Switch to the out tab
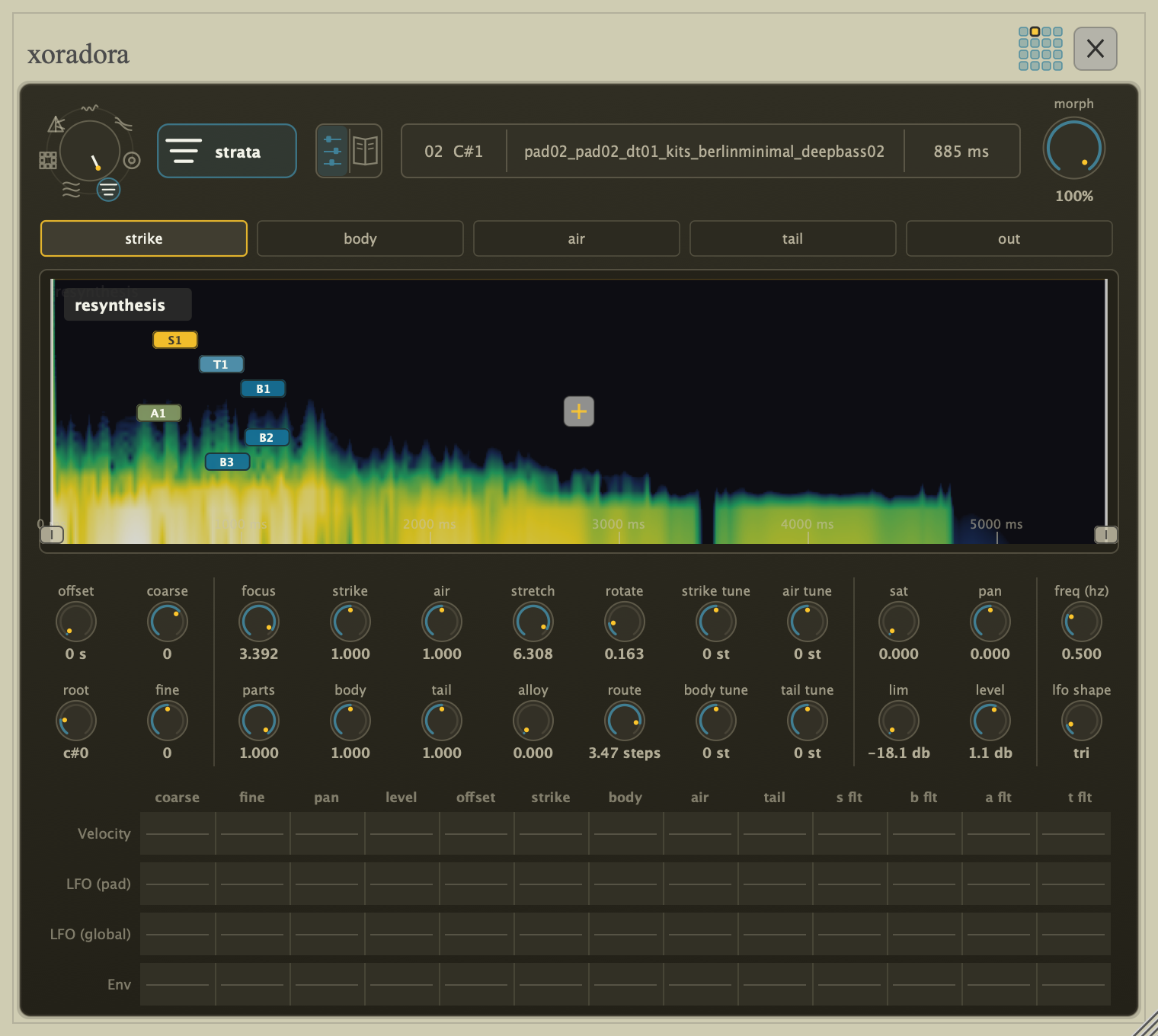This screenshot has width=1158, height=1036. click(x=1009, y=238)
